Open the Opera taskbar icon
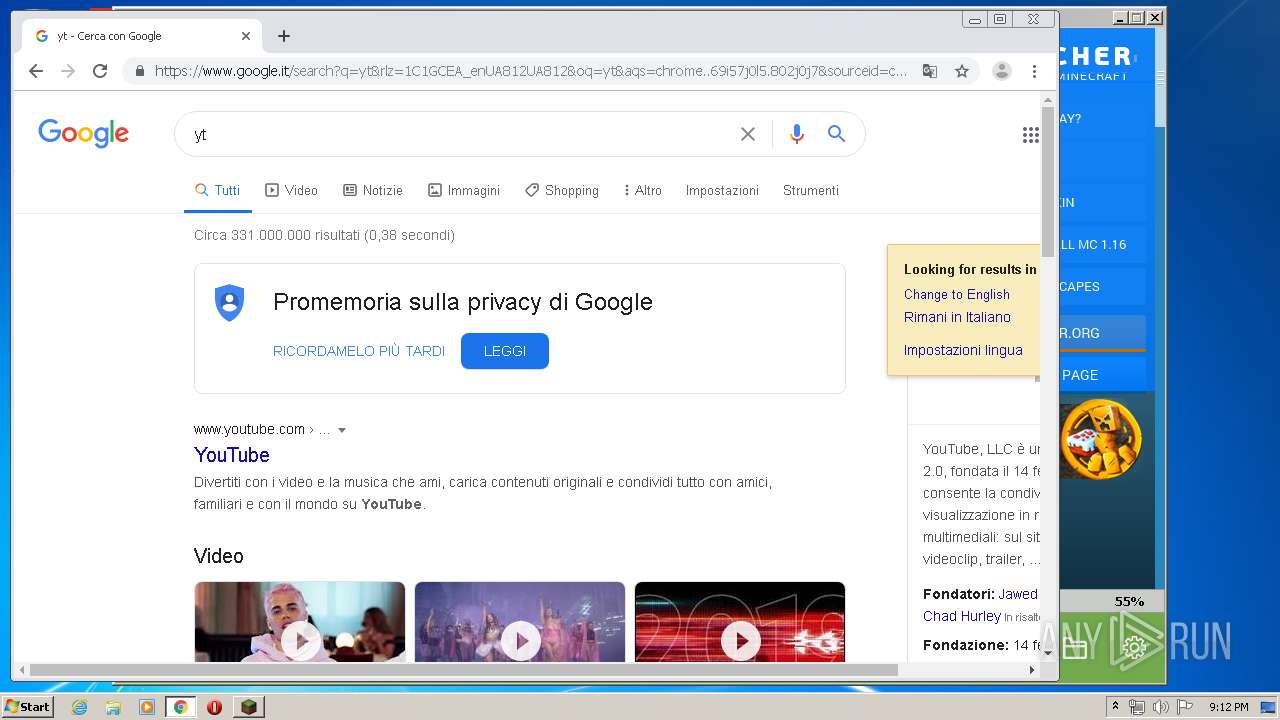Image resolution: width=1280 pixels, height=720 pixels. pos(214,707)
